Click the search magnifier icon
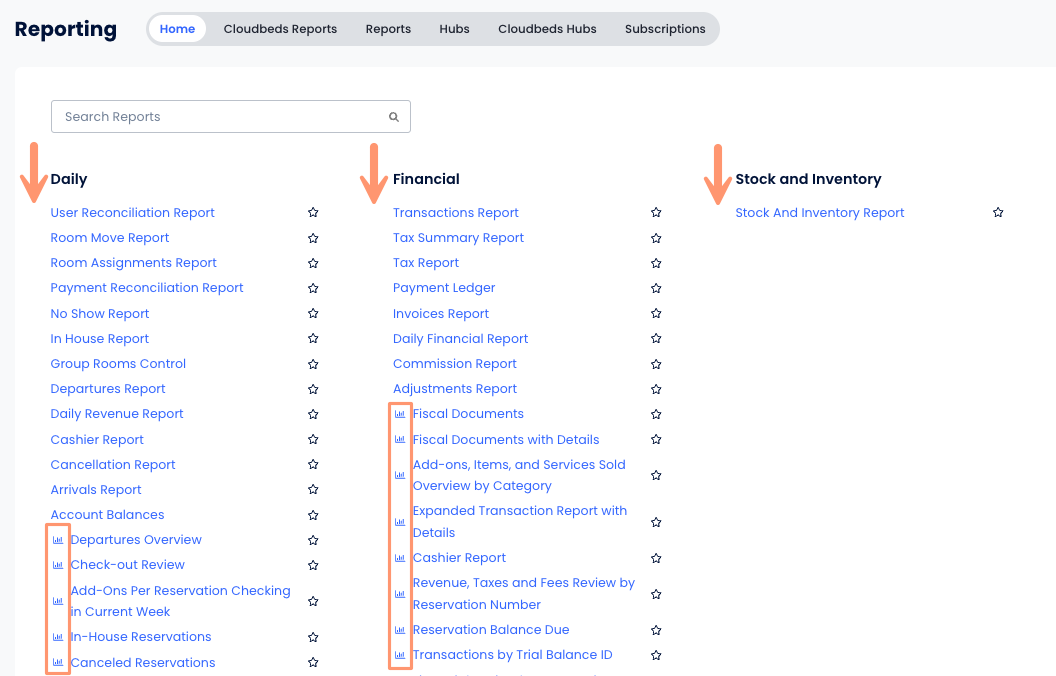Viewport: 1056px width, 676px height. [x=394, y=117]
